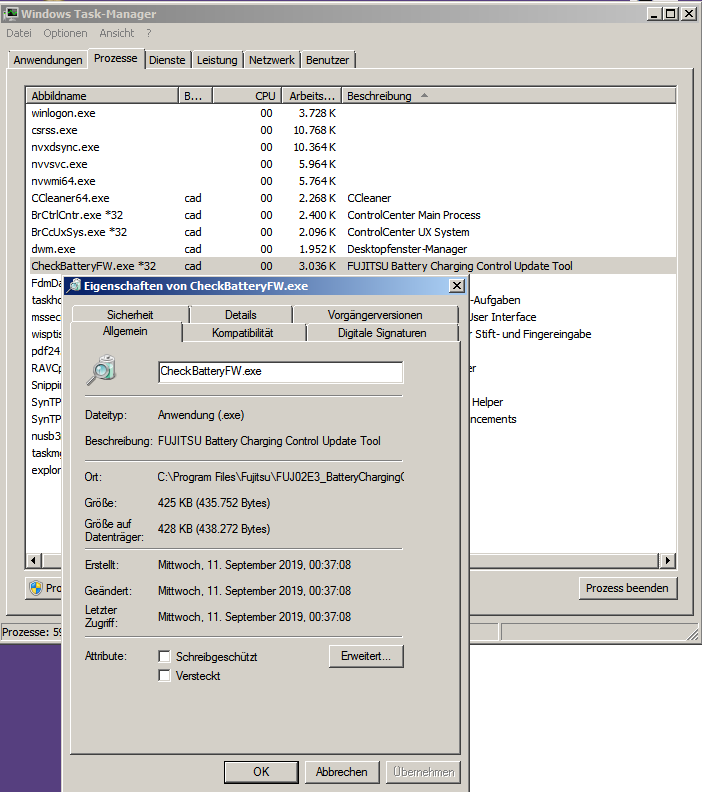Image resolution: width=702 pixels, height=792 pixels.
Task: Click the horizontal scrollbar right arrow
Action: point(668,560)
